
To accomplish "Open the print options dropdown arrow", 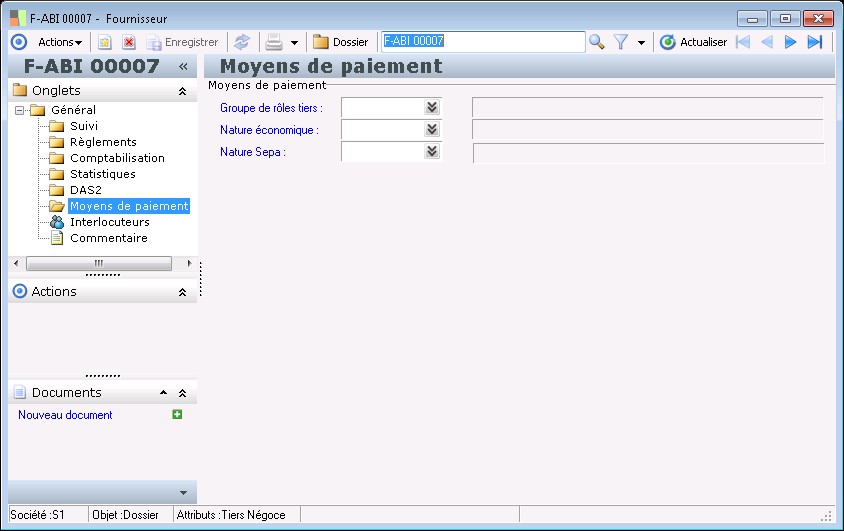I will coord(294,43).
